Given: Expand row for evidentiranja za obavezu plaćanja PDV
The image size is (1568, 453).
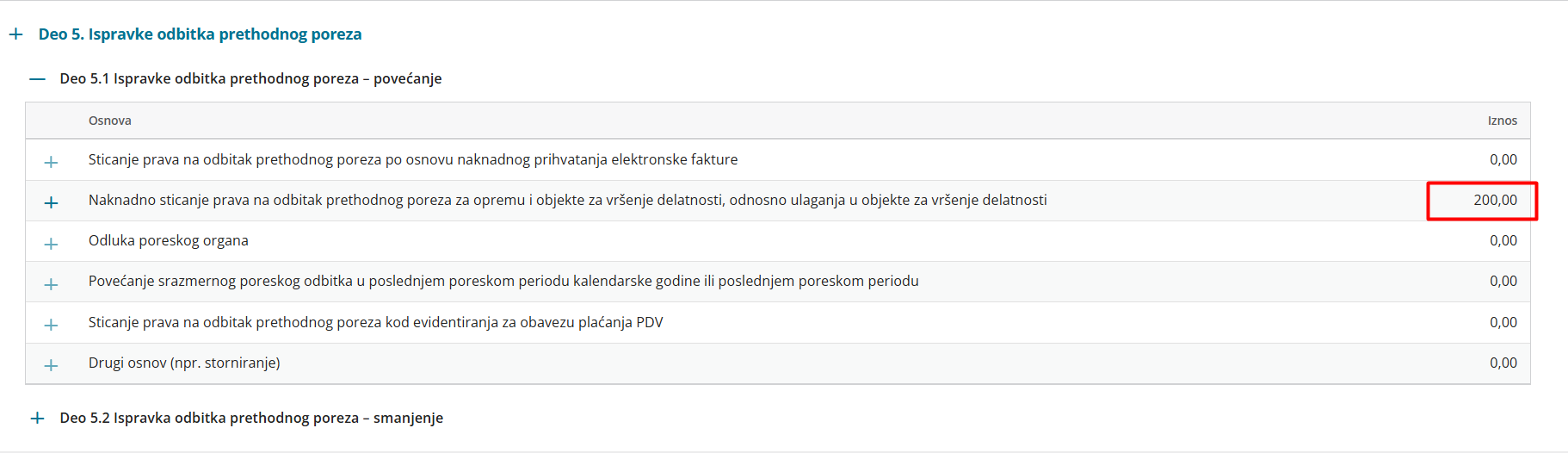Looking at the screenshot, I should pos(51,325).
